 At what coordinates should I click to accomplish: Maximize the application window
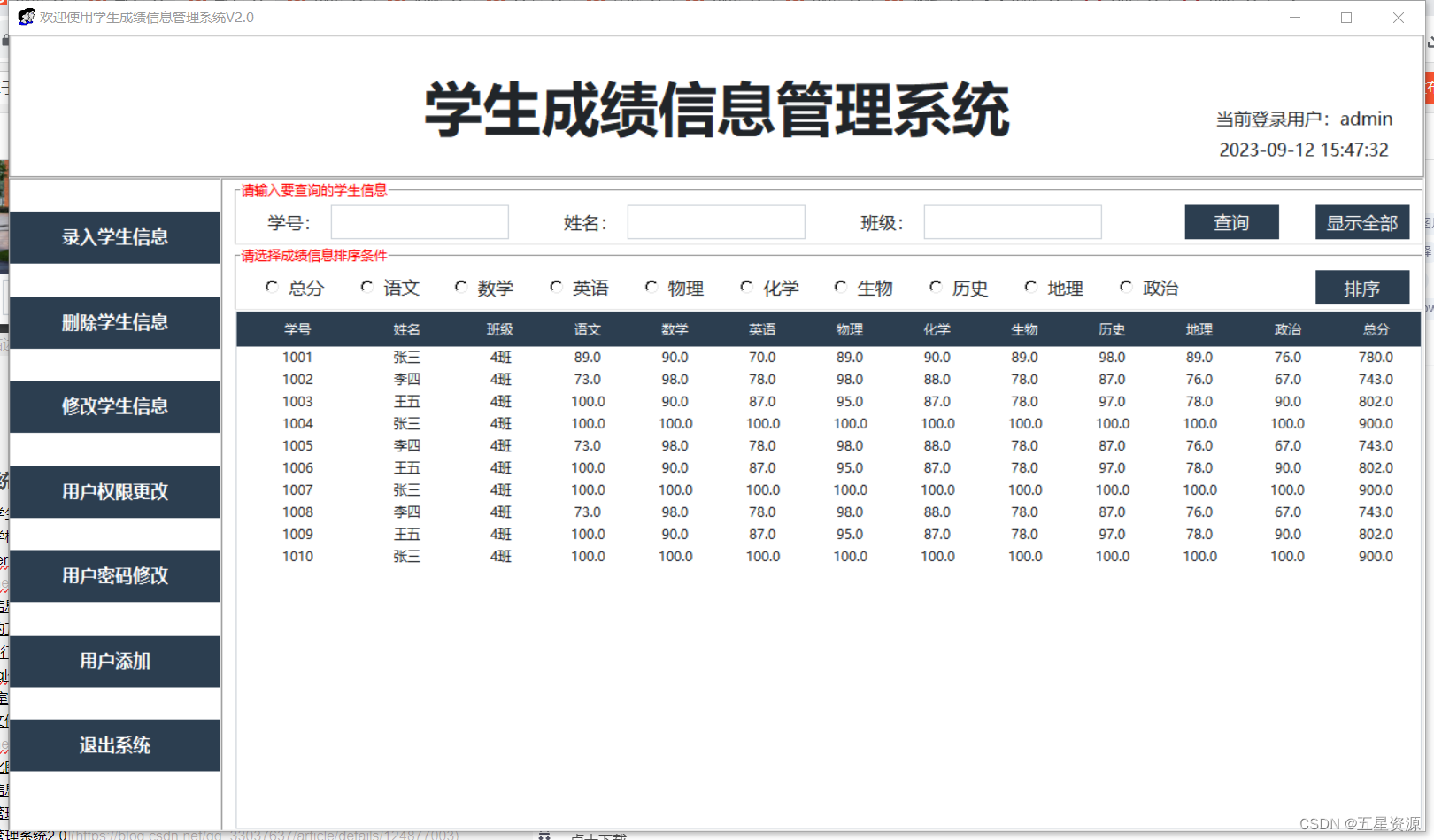click(x=1346, y=18)
